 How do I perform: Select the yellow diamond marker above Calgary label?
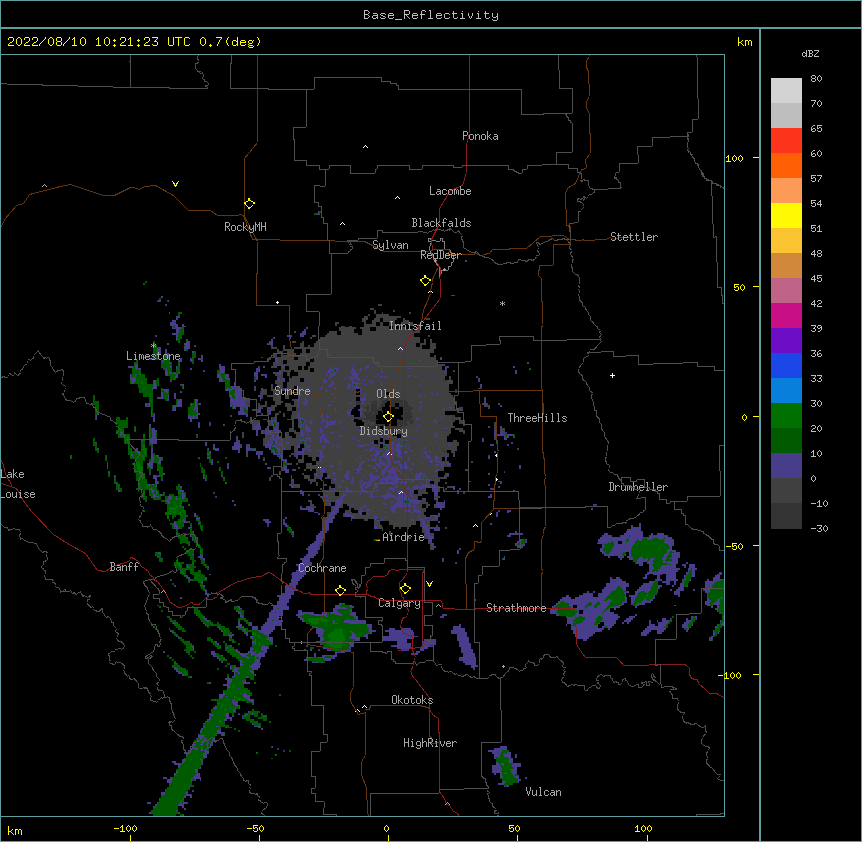click(405, 589)
